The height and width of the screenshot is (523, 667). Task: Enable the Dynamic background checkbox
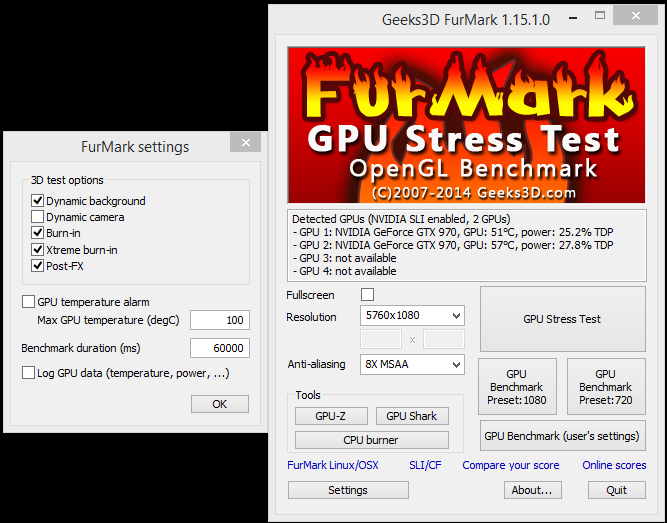(x=37, y=200)
